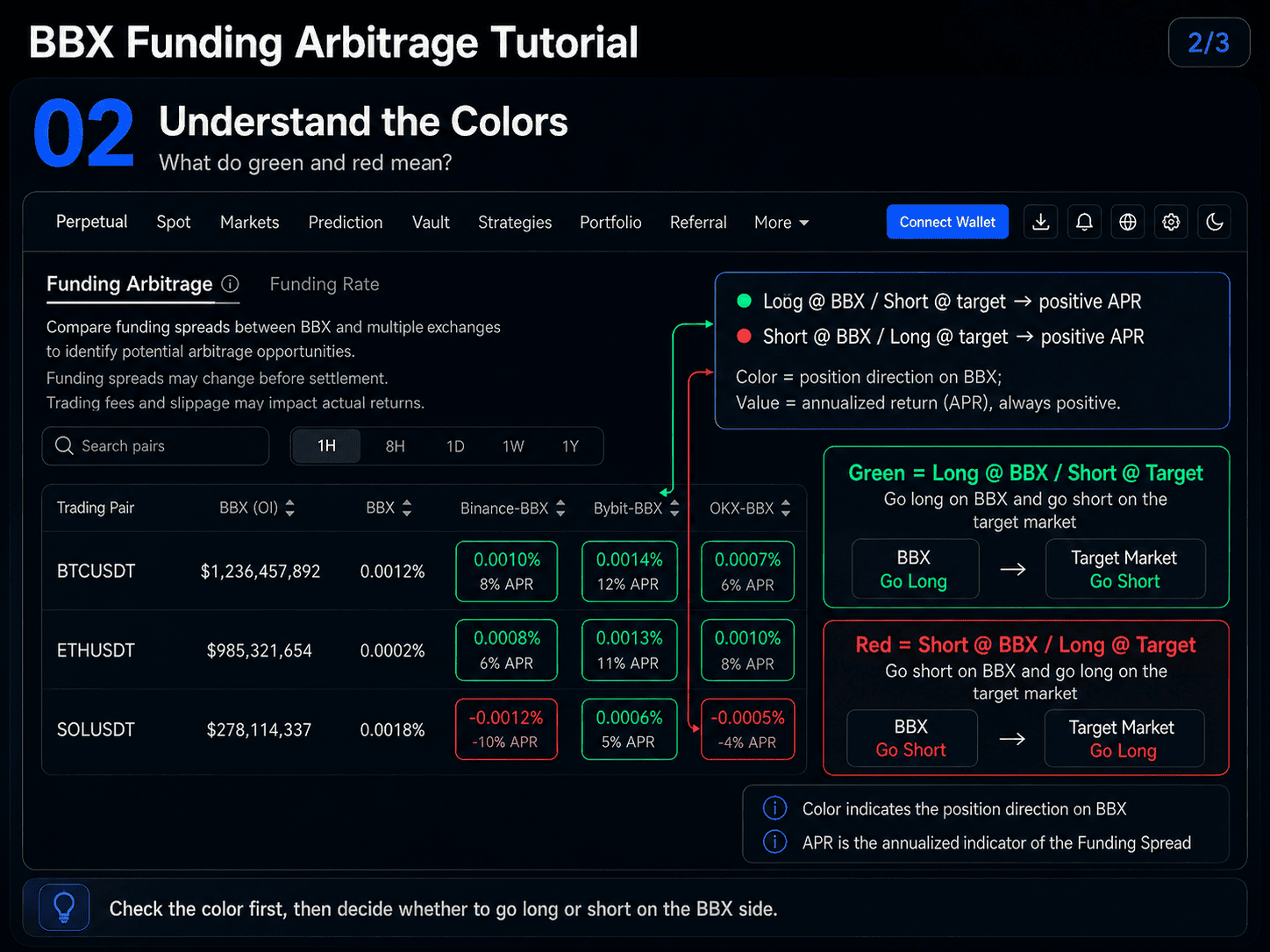Focus the Search pairs input field
Viewport: 1270px width, 952px height.
point(155,446)
